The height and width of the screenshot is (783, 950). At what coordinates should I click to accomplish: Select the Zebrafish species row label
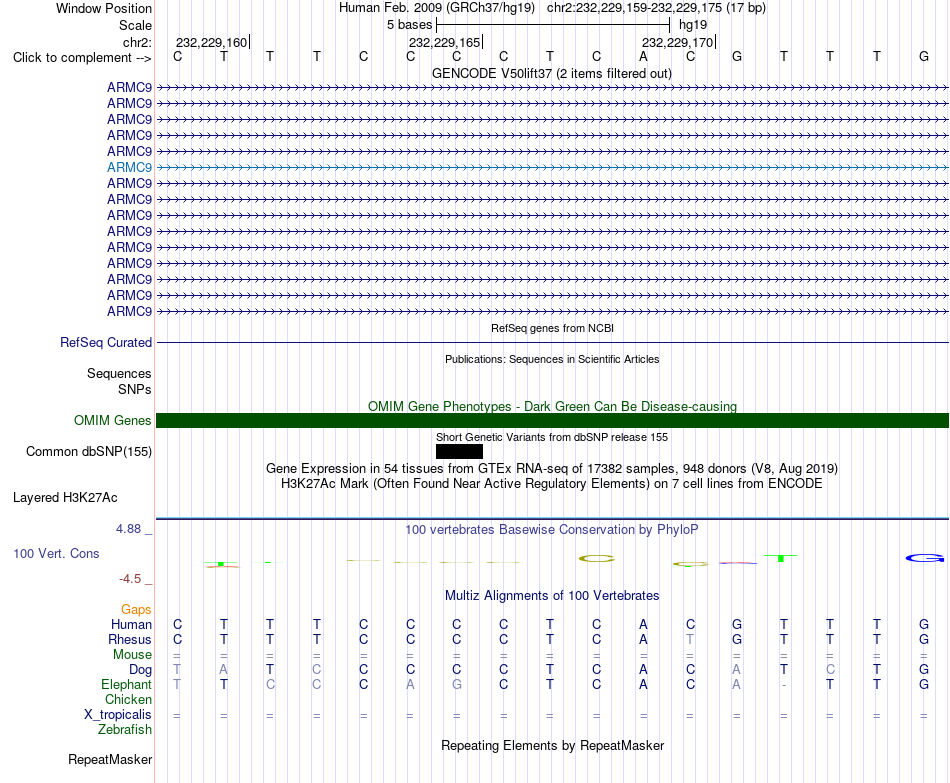tap(125, 730)
